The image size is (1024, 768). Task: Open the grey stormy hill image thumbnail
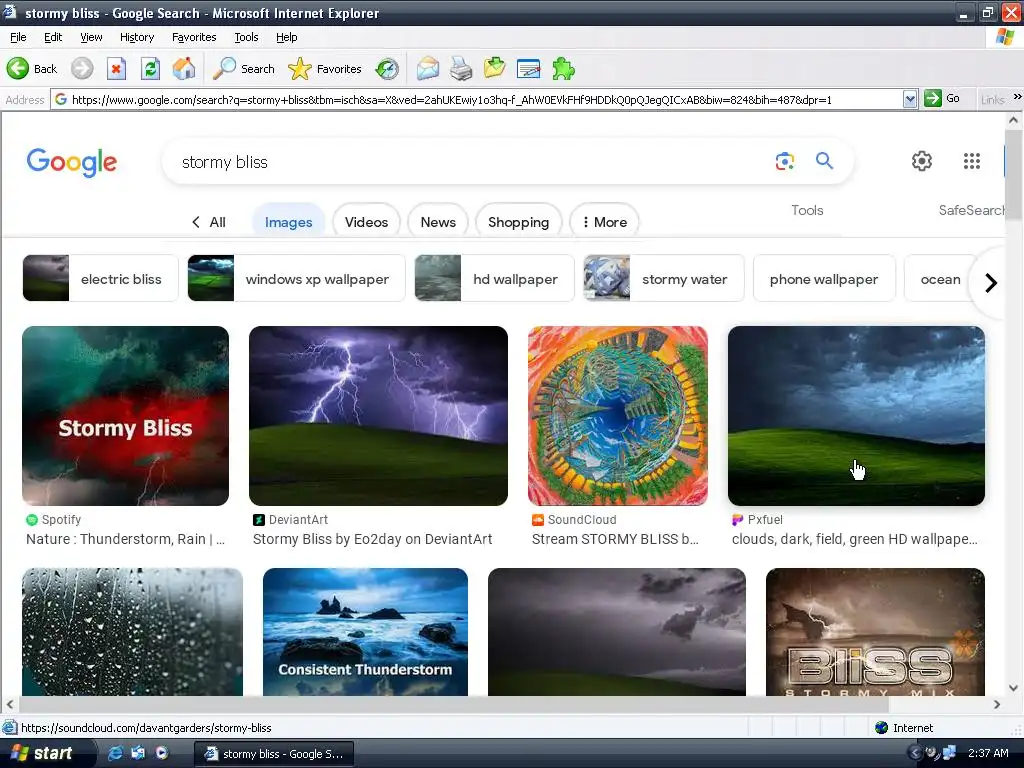(x=616, y=632)
